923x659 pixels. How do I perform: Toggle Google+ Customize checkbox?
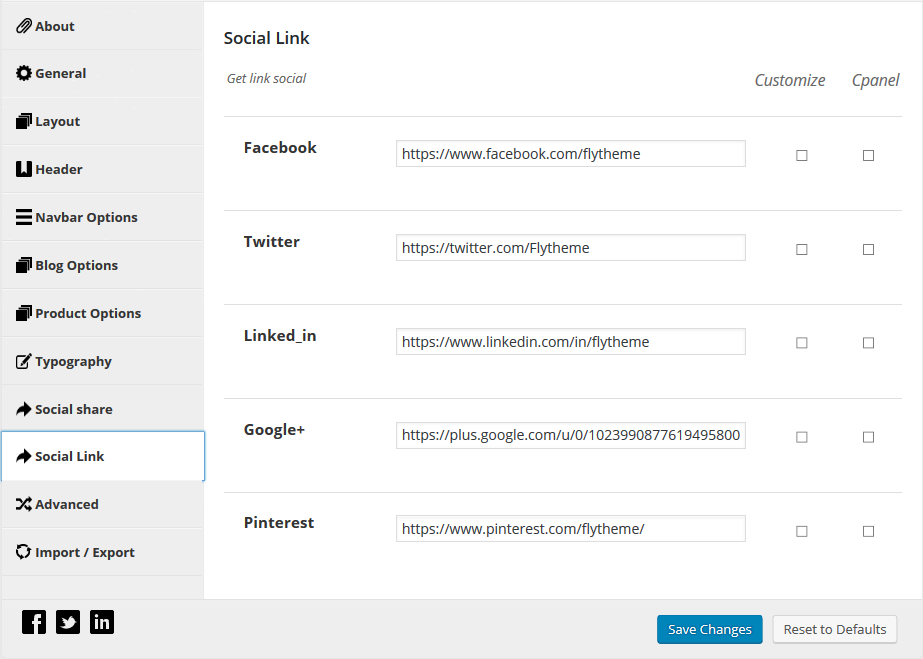(x=802, y=437)
